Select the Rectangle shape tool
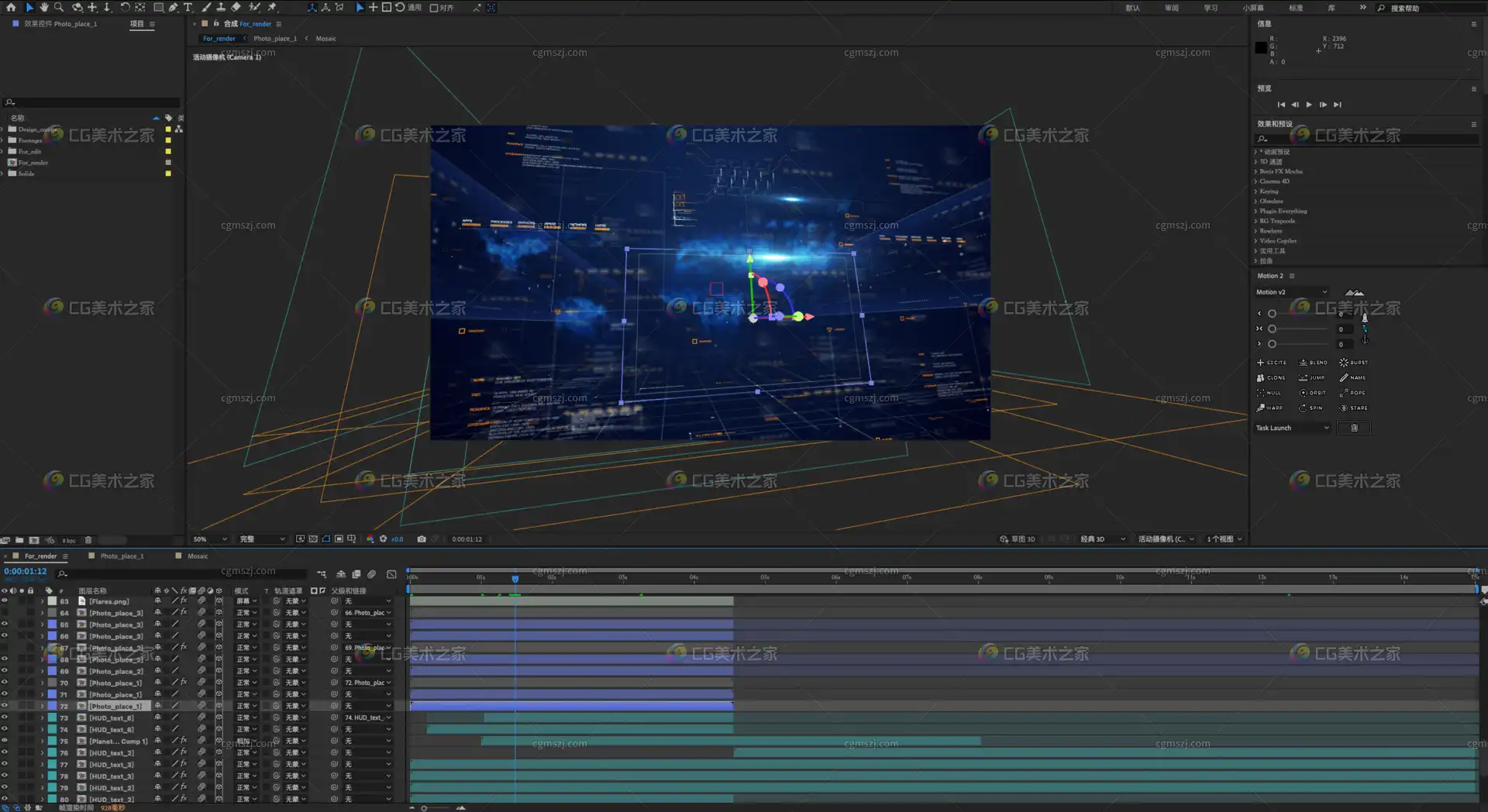 coord(158,7)
